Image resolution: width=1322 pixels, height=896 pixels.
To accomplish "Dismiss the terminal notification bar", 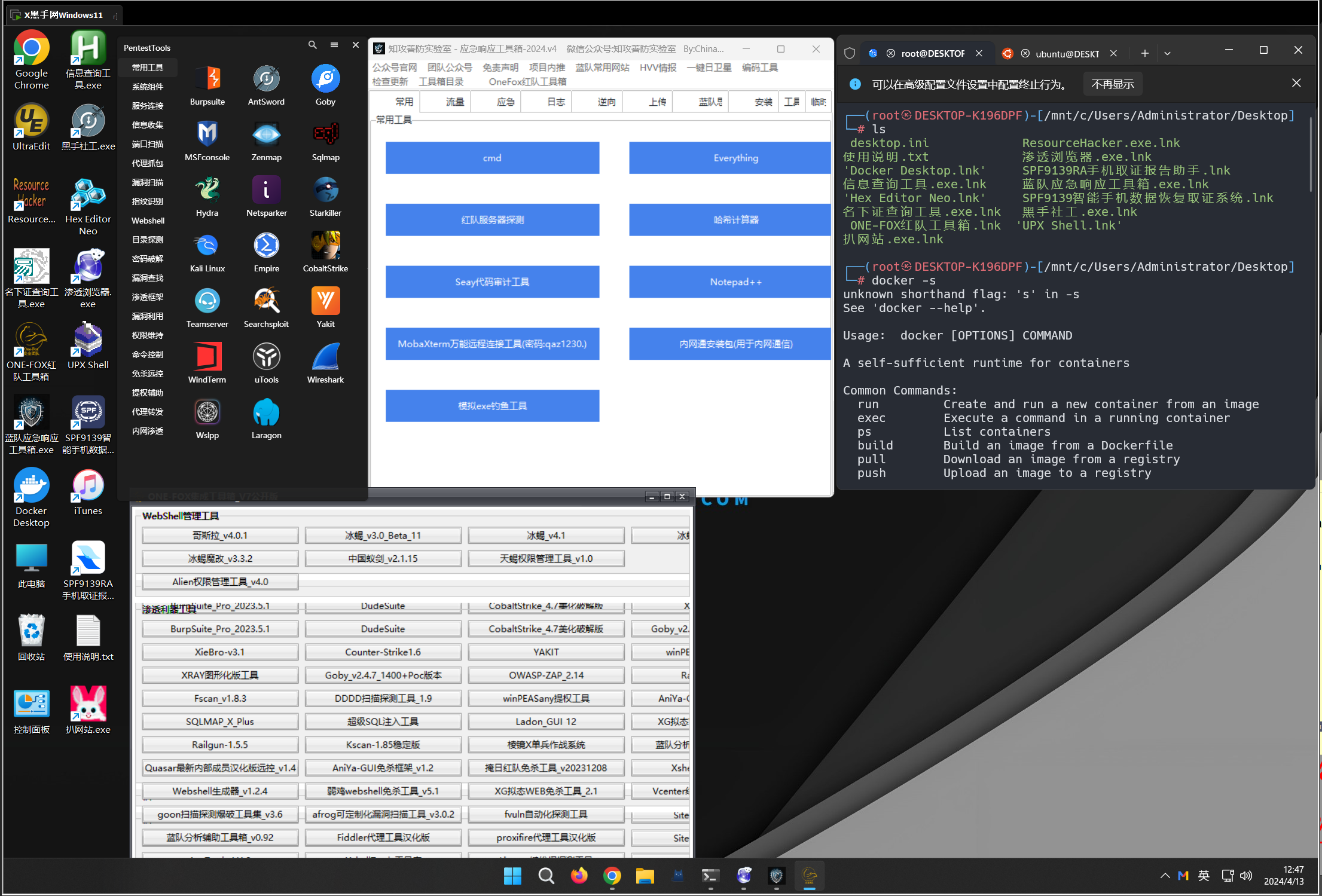I will click(1296, 83).
